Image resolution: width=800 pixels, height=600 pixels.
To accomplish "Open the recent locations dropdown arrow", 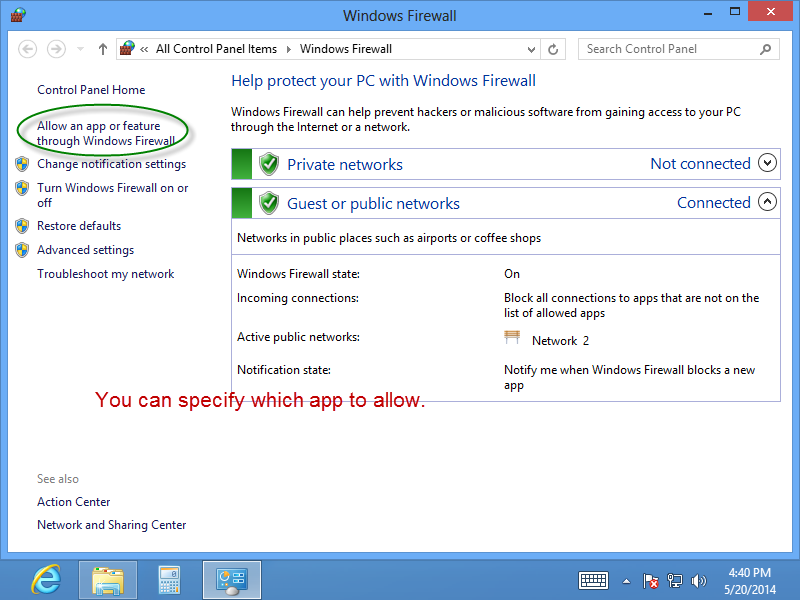I will 80,49.
